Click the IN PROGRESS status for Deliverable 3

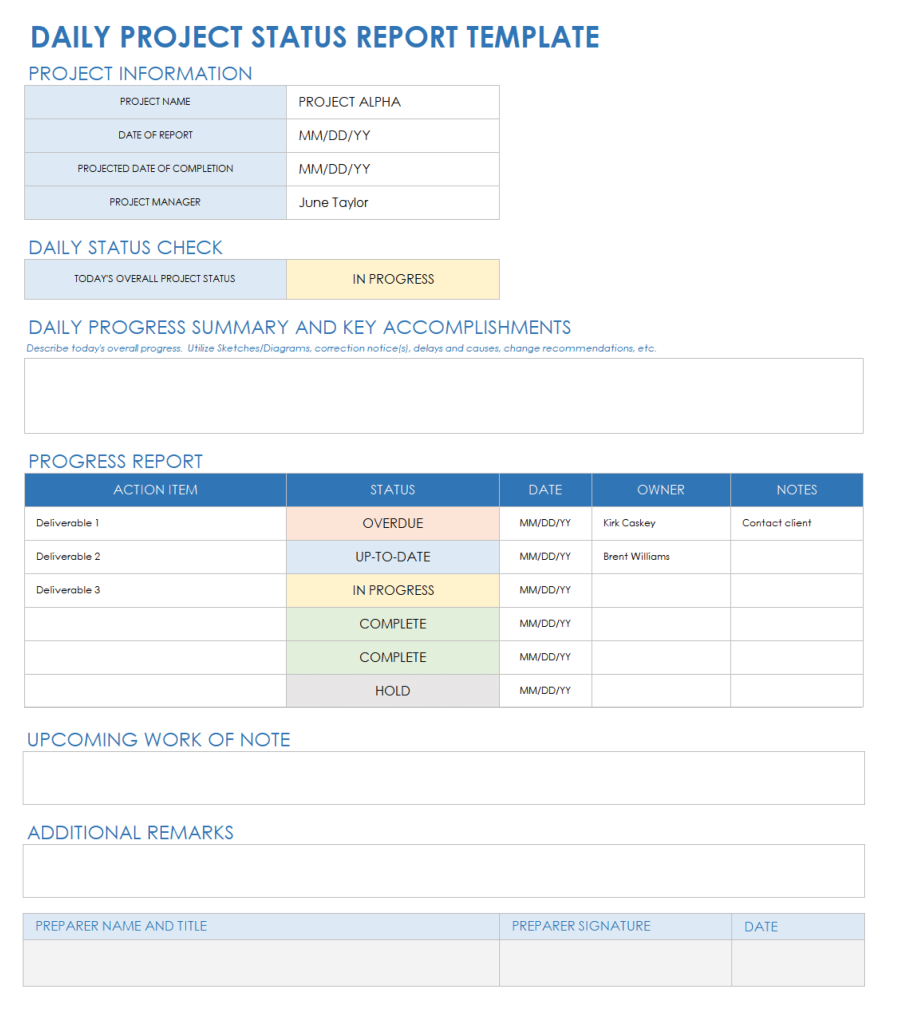(x=392, y=590)
